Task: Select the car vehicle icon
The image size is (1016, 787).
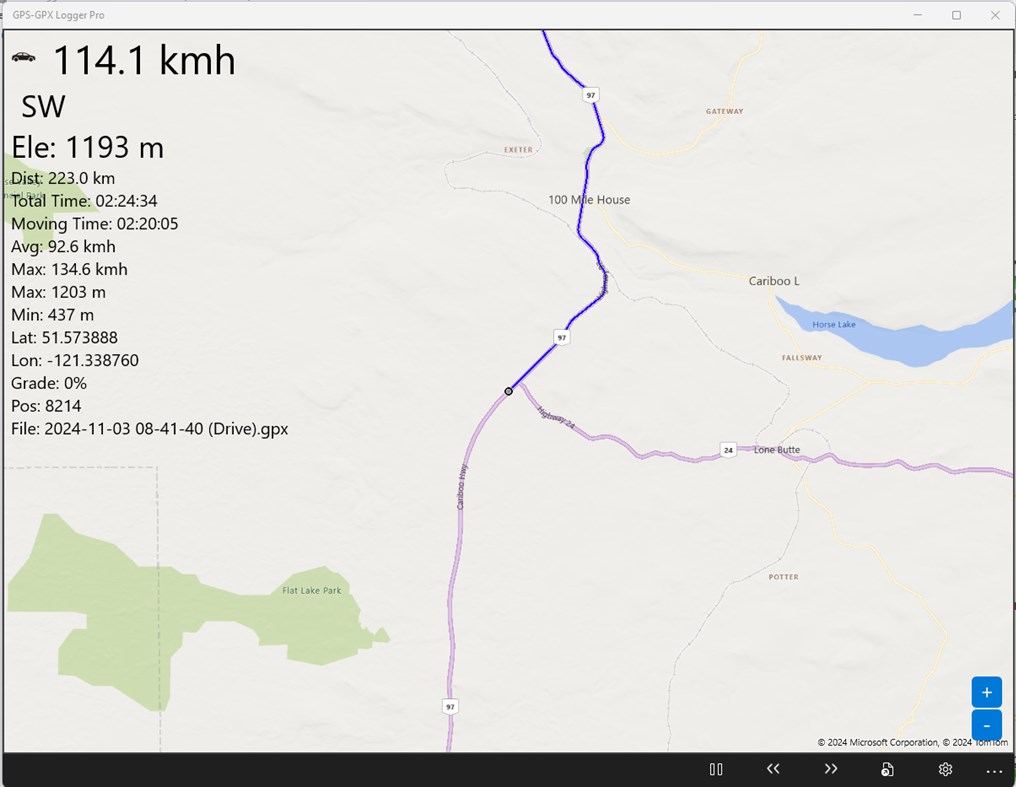Action: (23, 57)
